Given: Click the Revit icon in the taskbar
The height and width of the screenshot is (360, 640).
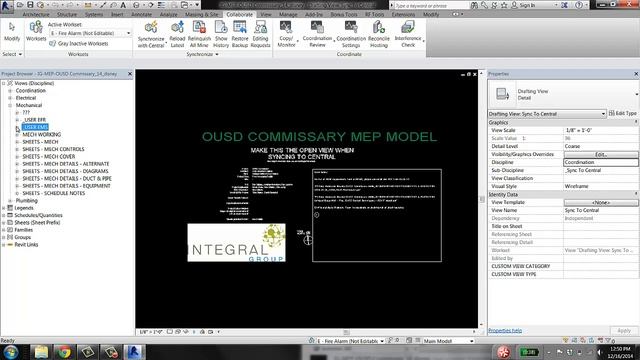Looking at the screenshot, I should [134, 351].
